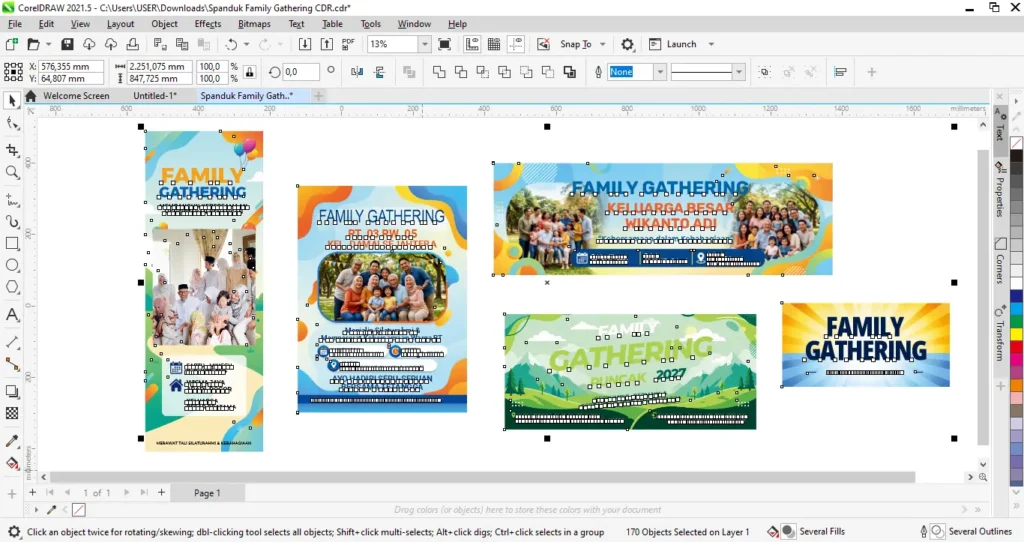1024x542 pixels.
Task: Expand the Snap To dropdown arrow
Action: [x=603, y=44]
